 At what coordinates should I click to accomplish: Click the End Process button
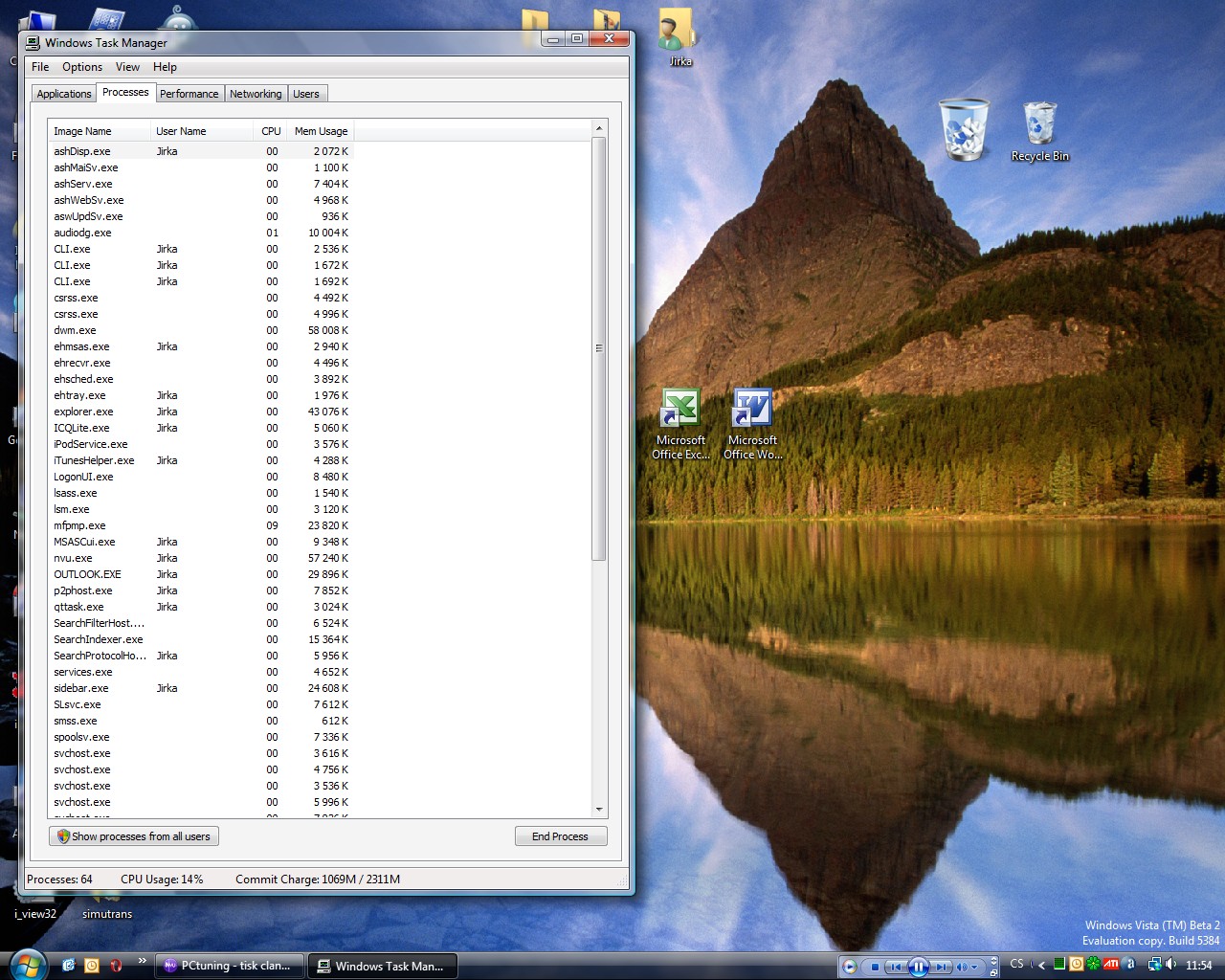tap(560, 836)
